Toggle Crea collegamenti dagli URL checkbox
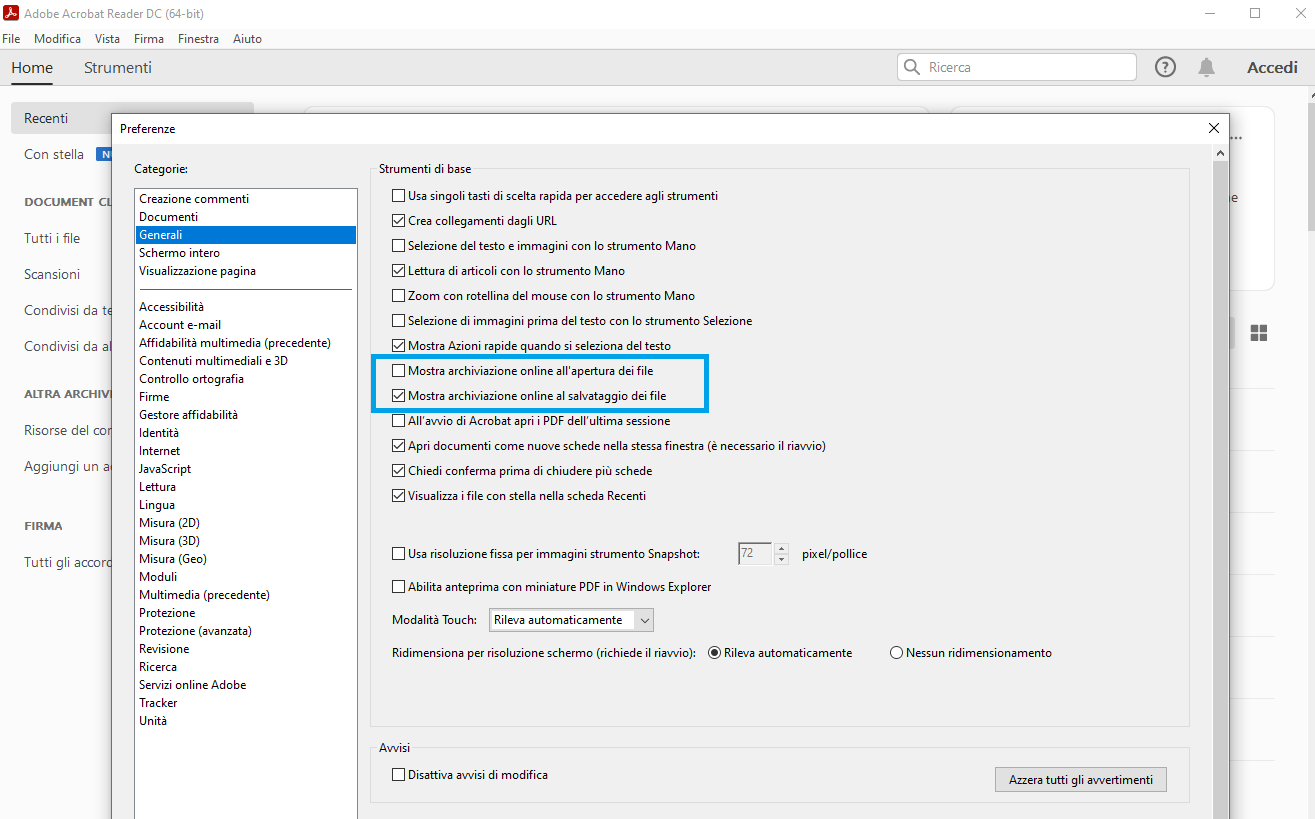Image resolution: width=1315 pixels, height=819 pixels. (399, 221)
